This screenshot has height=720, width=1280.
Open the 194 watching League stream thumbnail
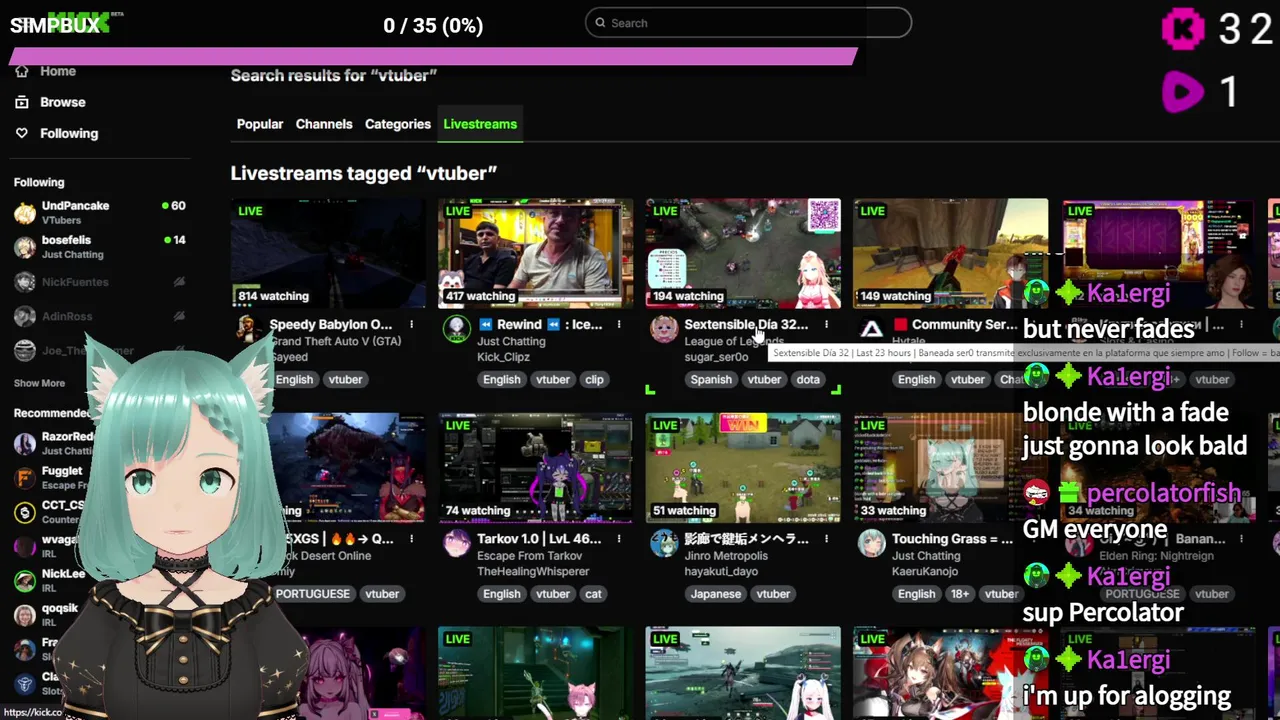[743, 253]
